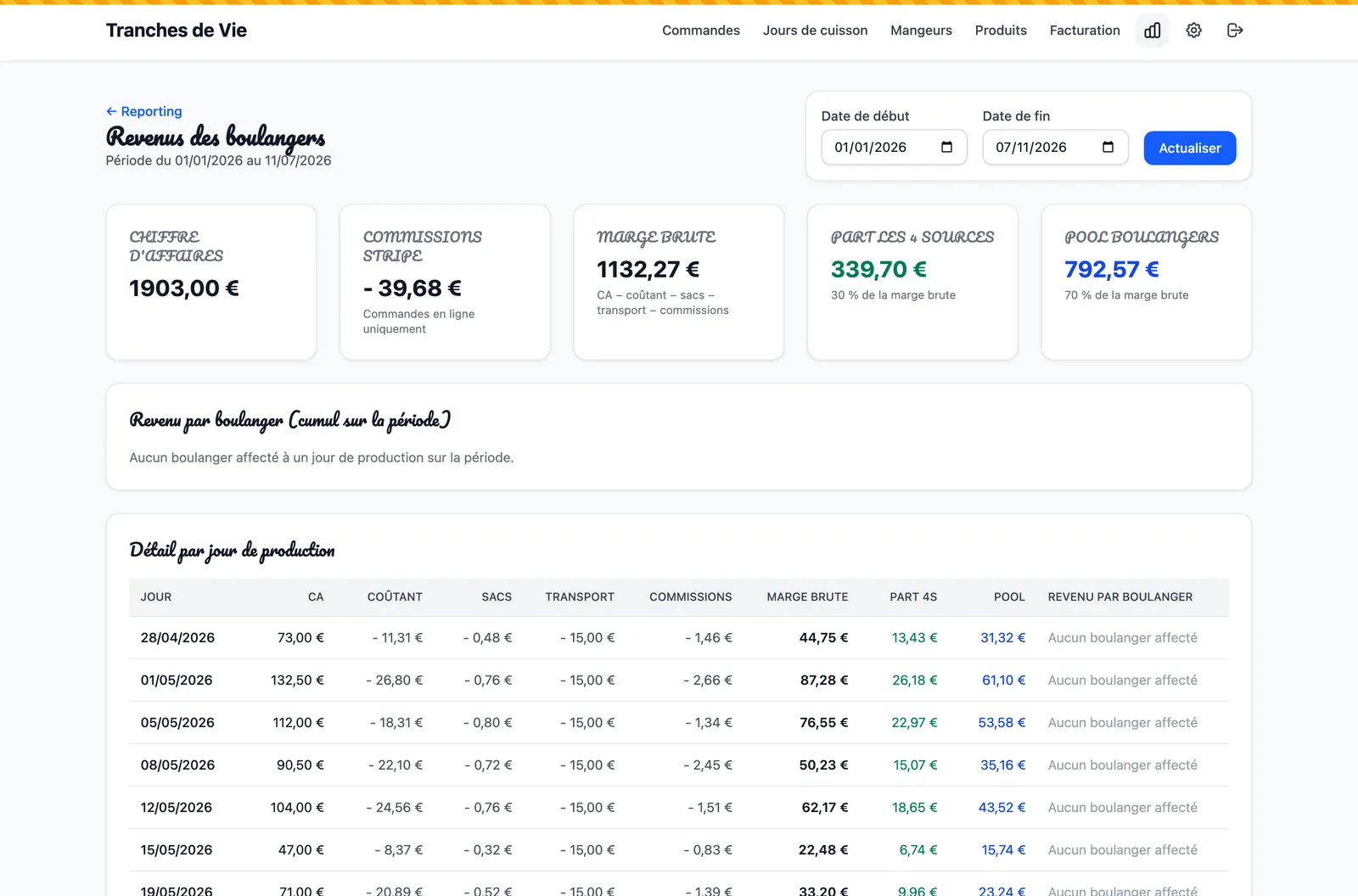
Task: Focus the Date de début field
Action: click(x=894, y=148)
